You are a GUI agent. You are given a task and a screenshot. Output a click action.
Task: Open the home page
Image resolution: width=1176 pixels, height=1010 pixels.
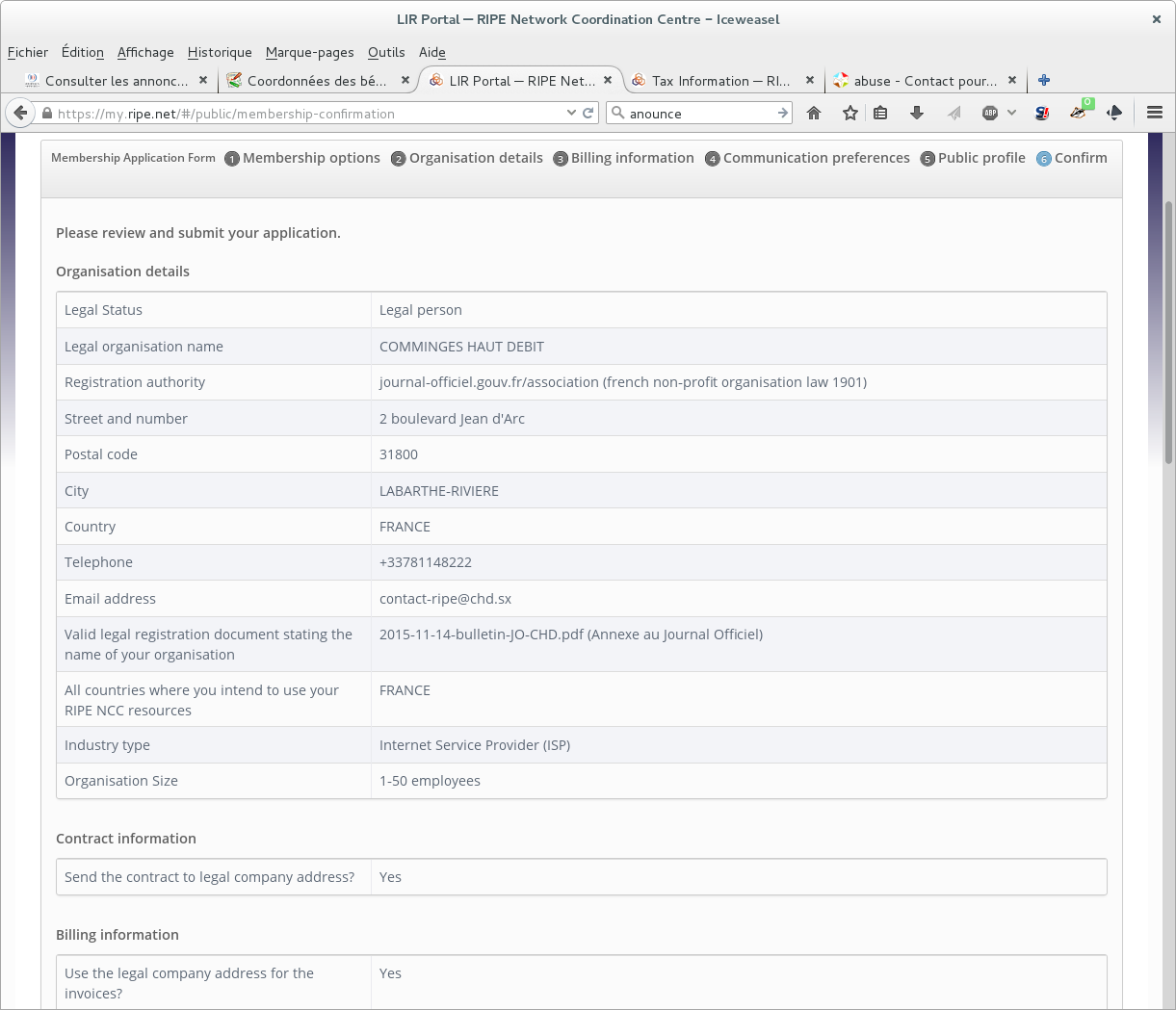click(814, 114)
